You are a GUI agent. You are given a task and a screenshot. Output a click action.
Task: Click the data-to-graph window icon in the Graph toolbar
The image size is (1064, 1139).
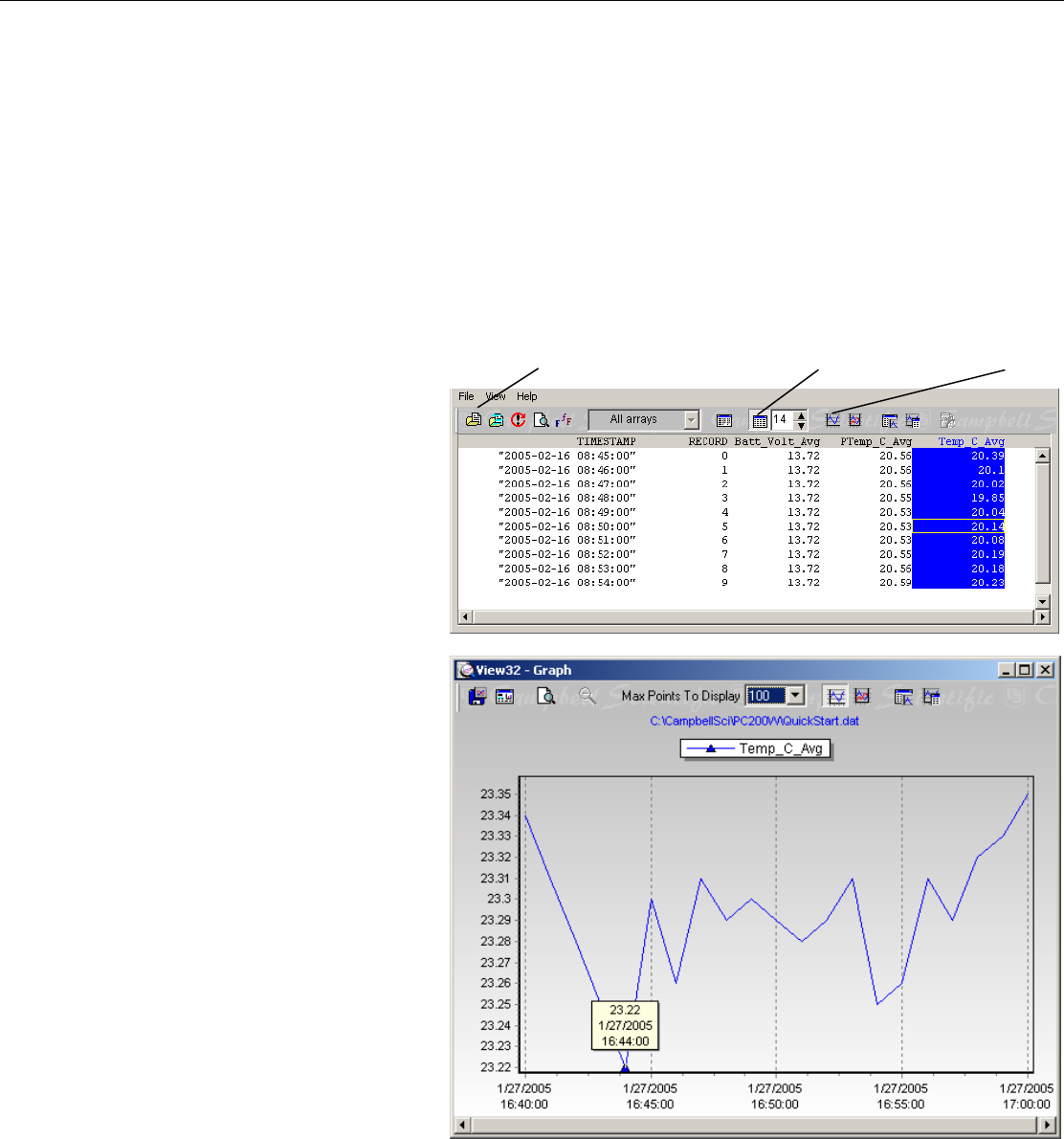click(903, 697)
